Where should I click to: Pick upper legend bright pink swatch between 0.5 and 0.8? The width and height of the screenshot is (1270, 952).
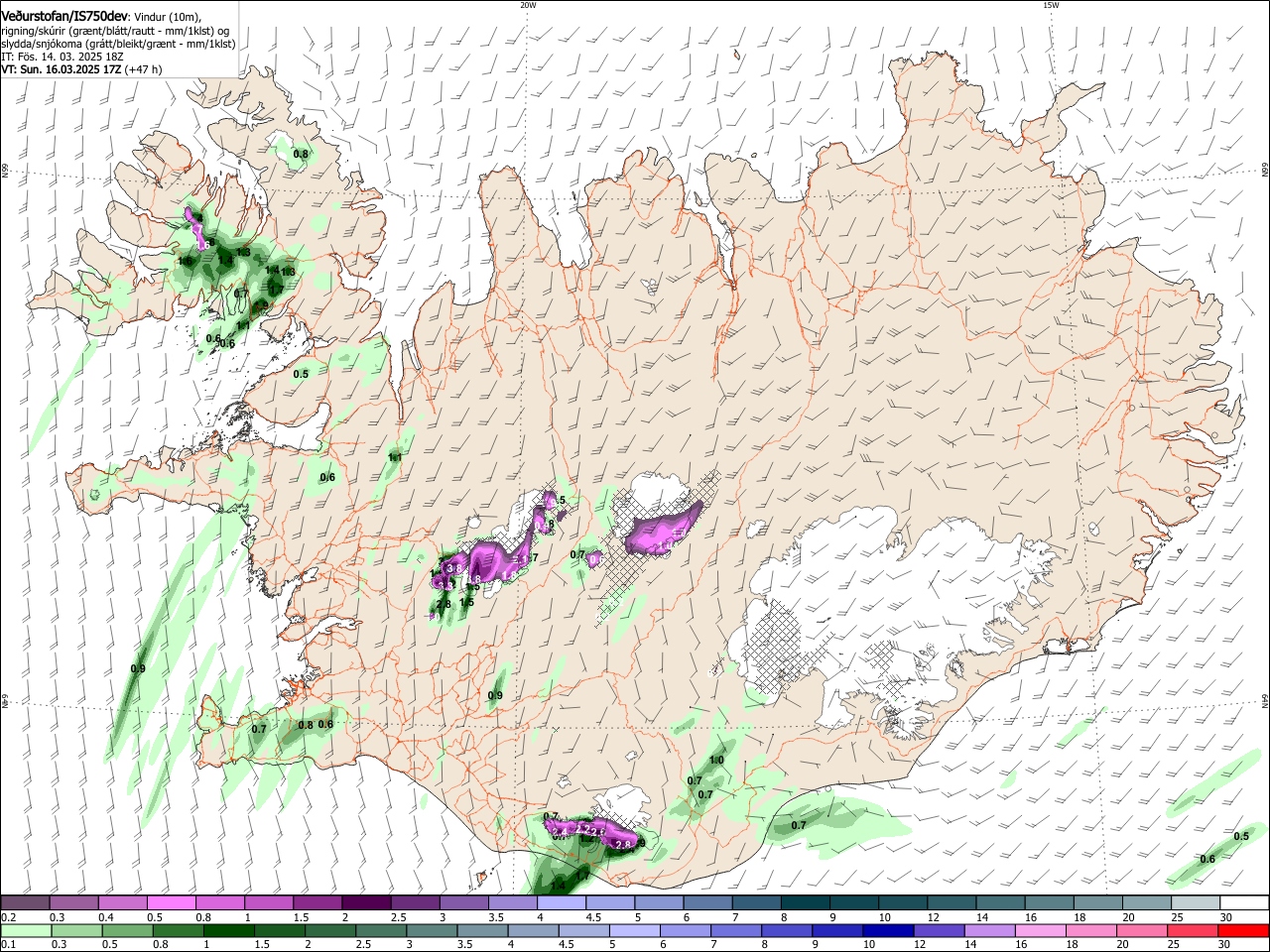click(x=171, y=903)
